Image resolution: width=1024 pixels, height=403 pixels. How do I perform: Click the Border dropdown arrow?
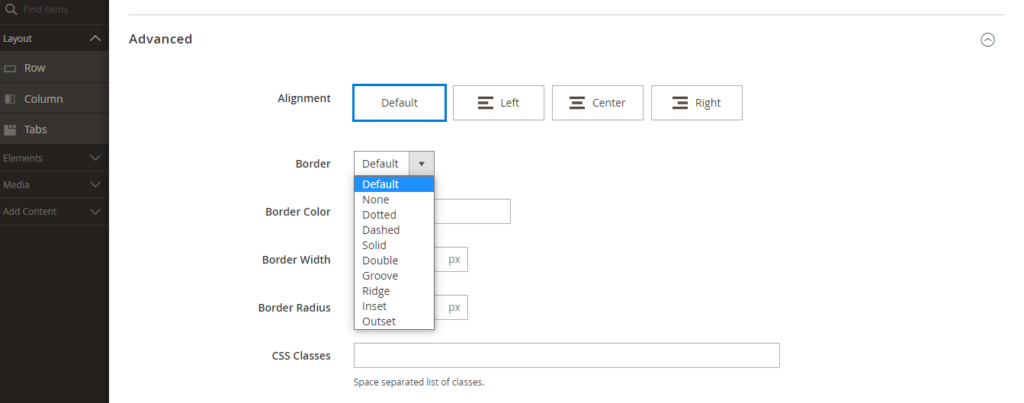421,164
